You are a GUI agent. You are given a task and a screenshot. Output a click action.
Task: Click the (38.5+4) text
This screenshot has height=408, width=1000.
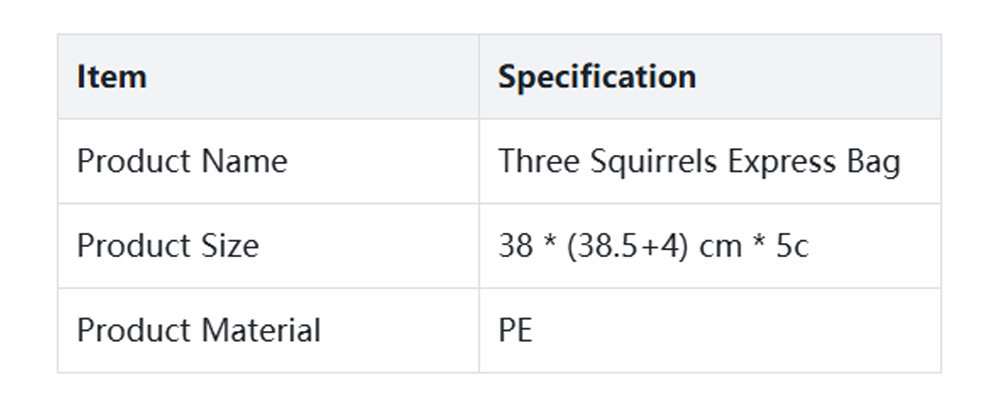[x=628, y=246]
